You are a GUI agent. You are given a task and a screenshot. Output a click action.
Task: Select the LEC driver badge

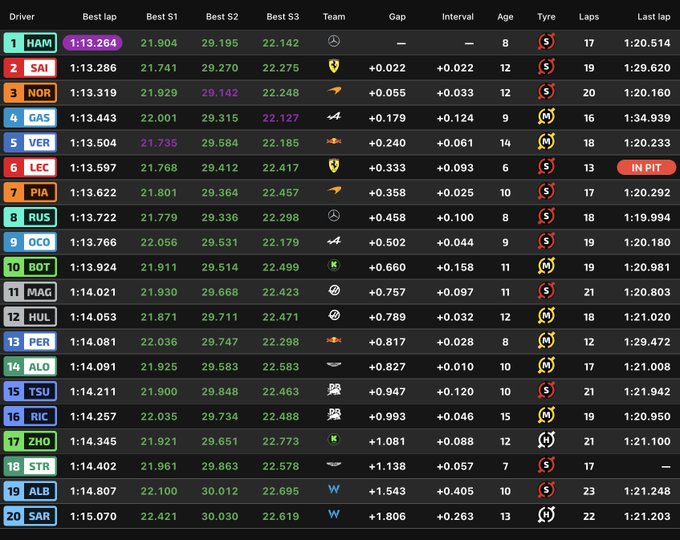pos(30,167)
